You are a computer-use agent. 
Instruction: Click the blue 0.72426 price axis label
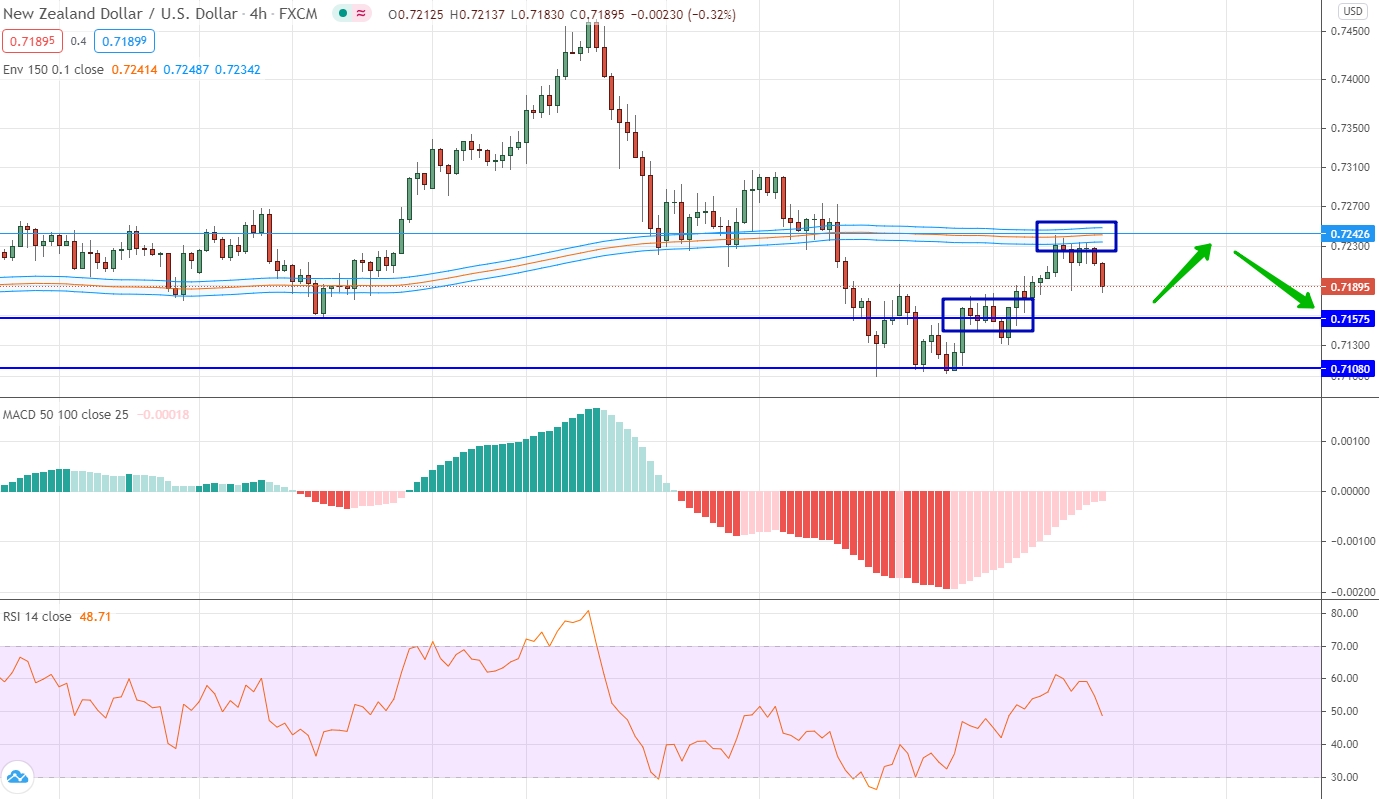click(1350, 234)
